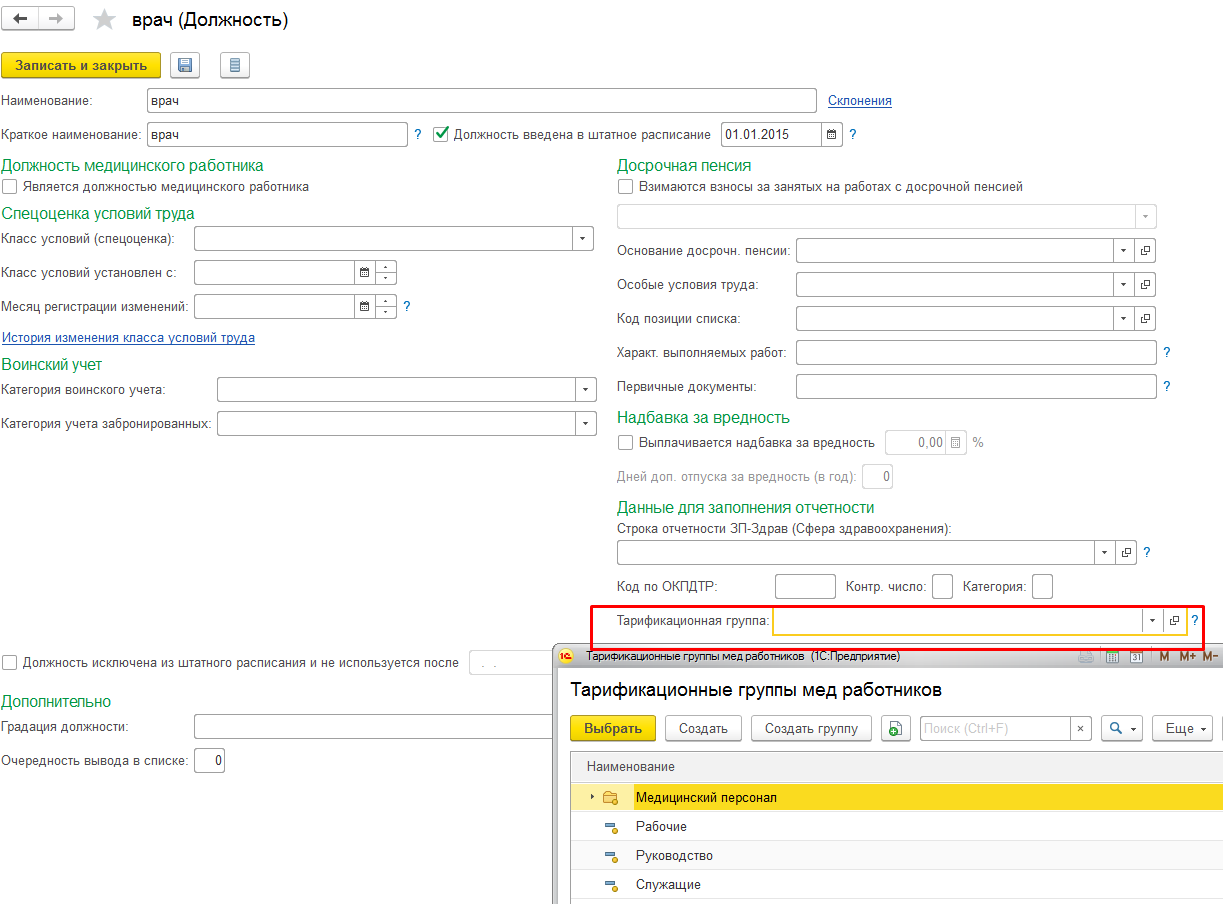This screenshot has width=1223, height=904.
Task: Go forward with the right arrow button
Action: [x=56, y=19]
